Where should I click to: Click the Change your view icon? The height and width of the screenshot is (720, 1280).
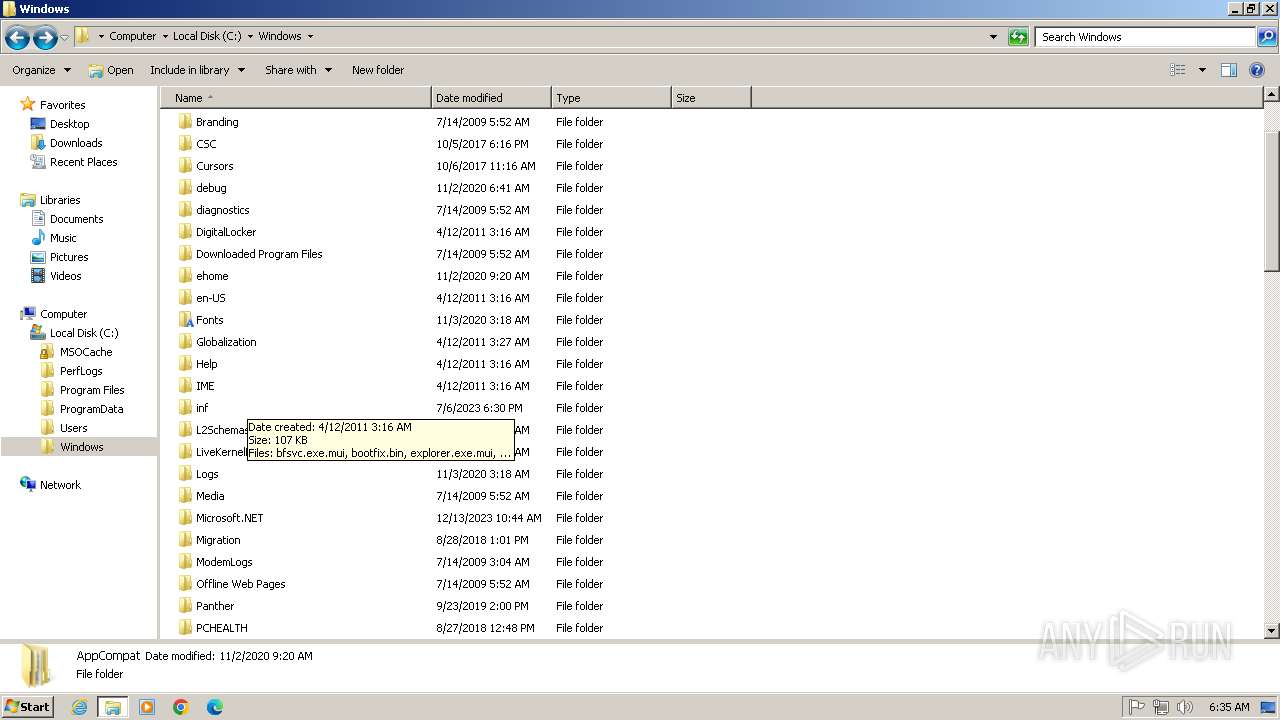(1178, 70)
